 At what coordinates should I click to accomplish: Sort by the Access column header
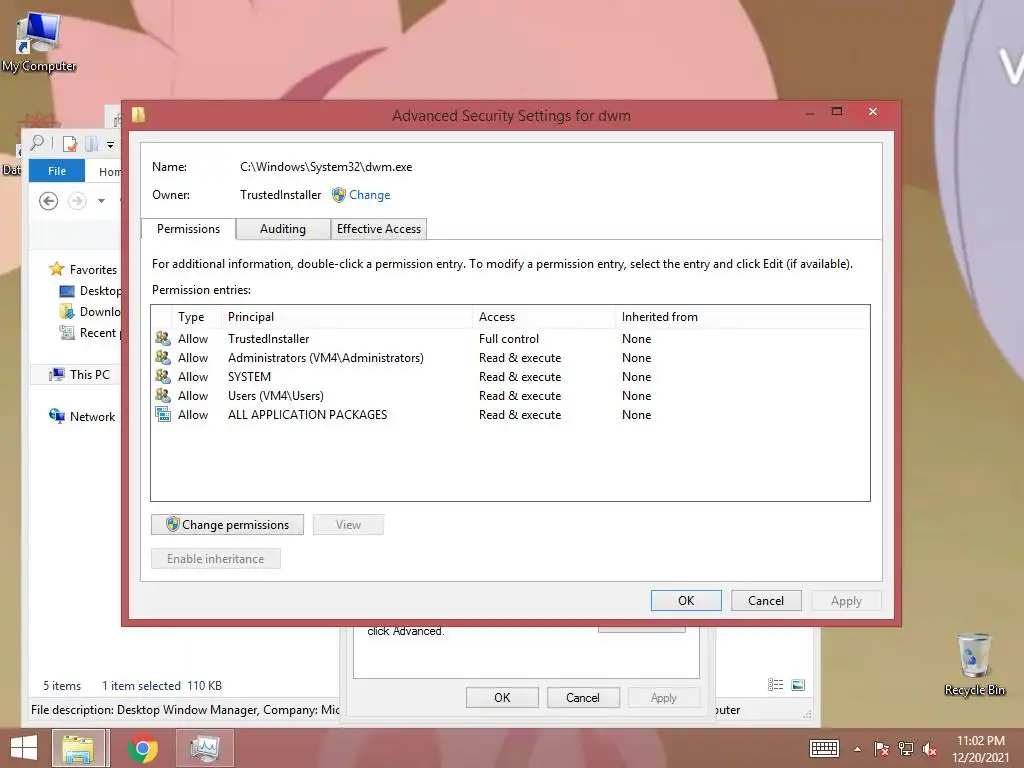point(543,317)
